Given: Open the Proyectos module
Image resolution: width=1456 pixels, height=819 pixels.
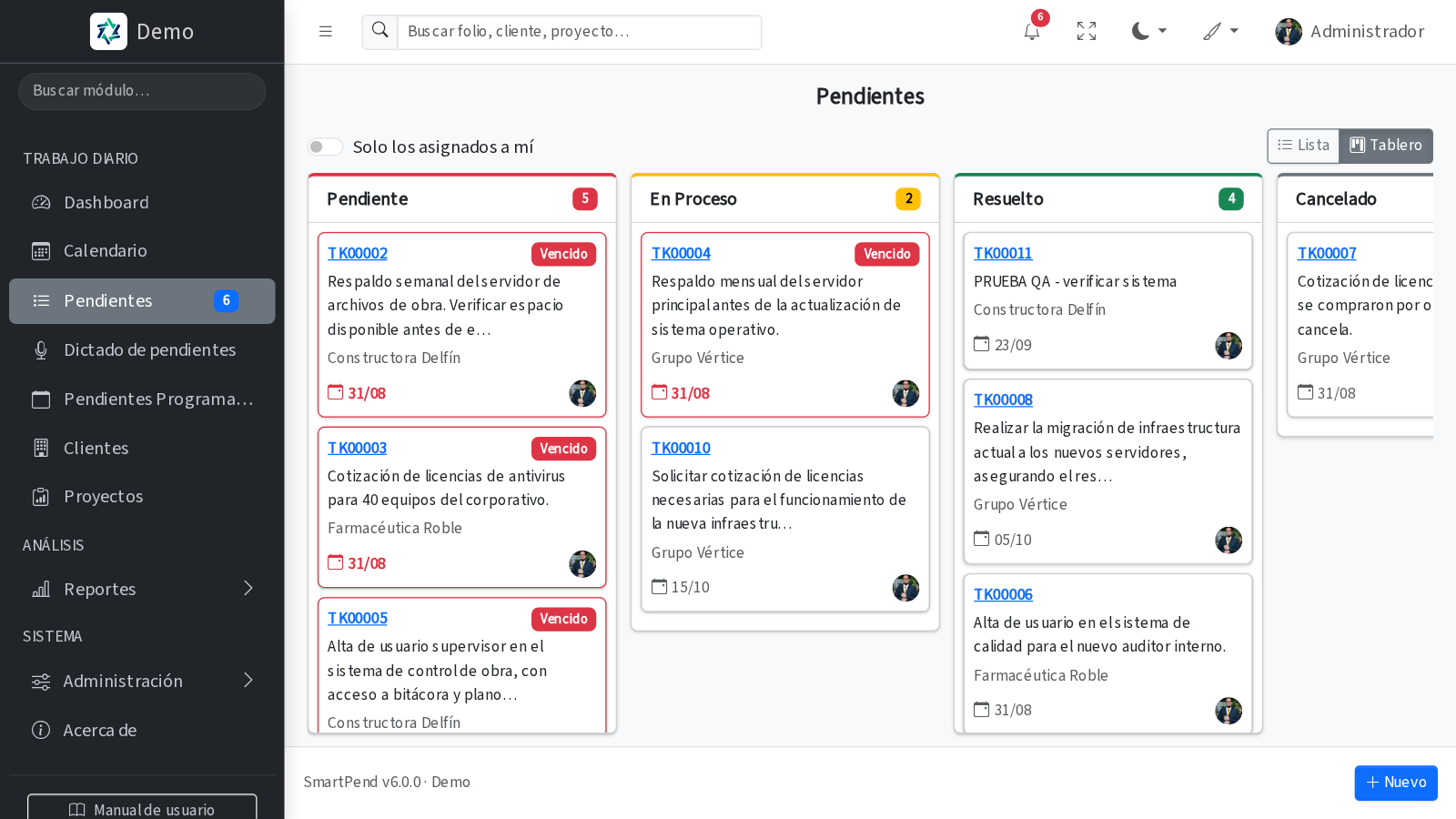Looking at the screenshot, I should pos(142,497).
